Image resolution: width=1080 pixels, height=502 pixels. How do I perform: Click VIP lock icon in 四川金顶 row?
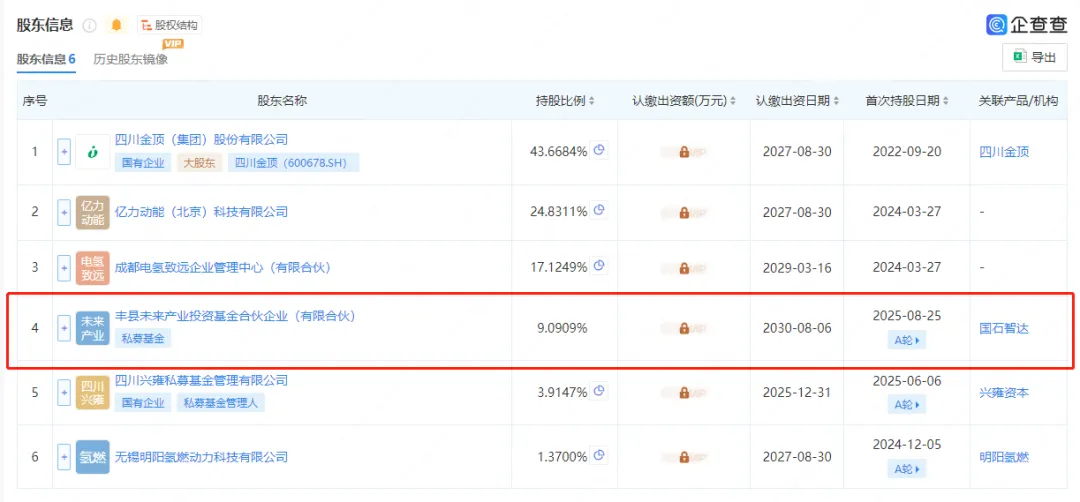pos(684,152)
